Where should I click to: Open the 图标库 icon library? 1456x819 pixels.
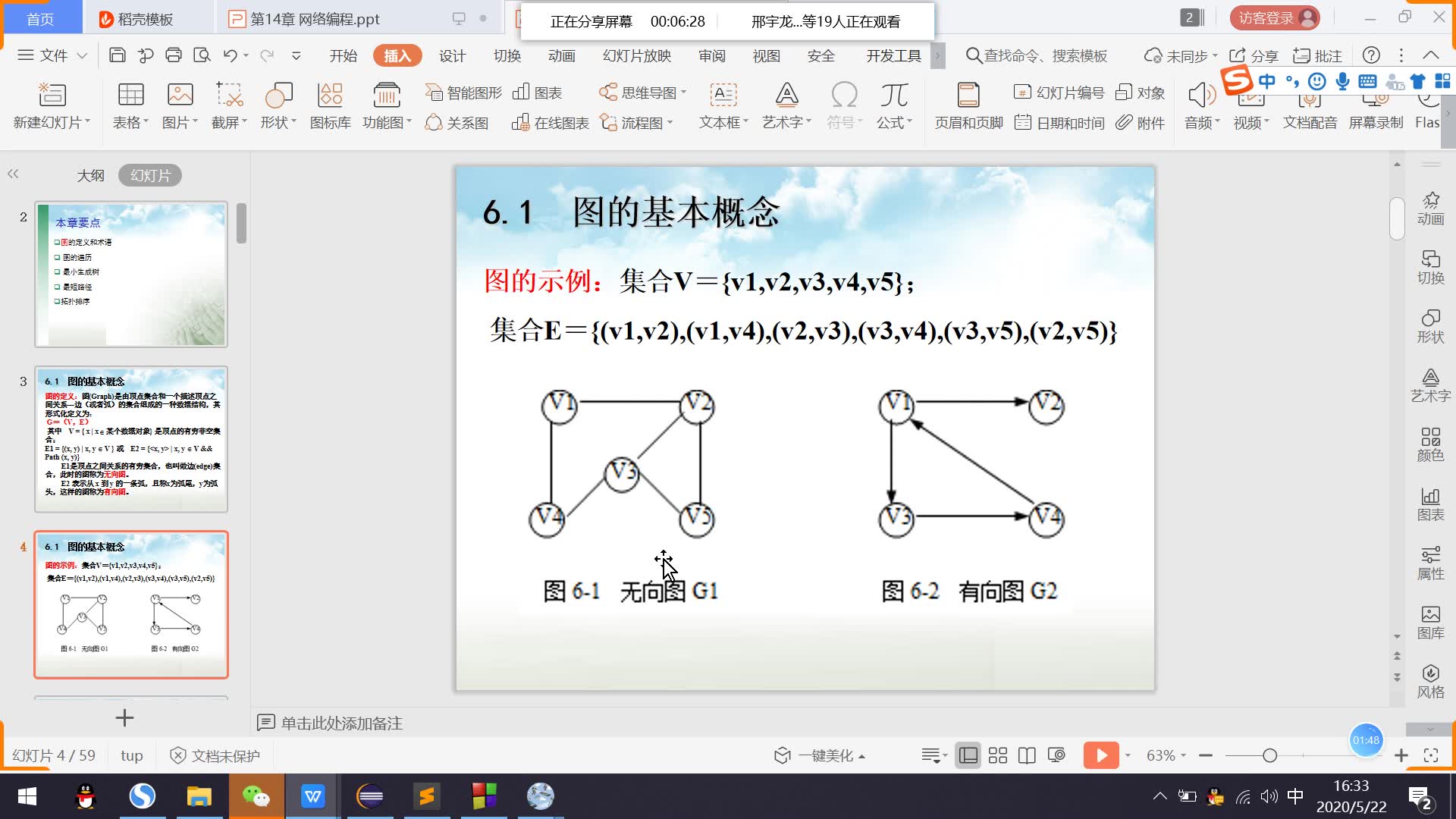(x=330, y=96)
